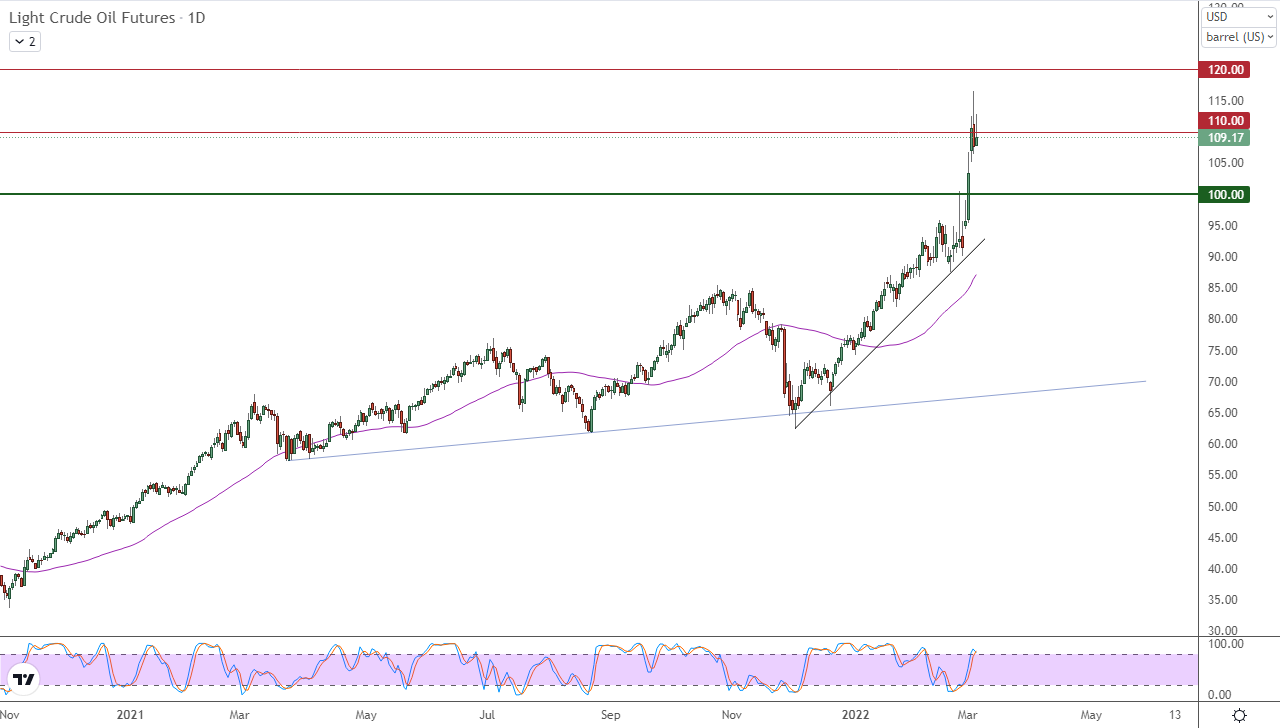Select the steep black trendline
This screenshot has width=1280, height=728.
point(890,334)
